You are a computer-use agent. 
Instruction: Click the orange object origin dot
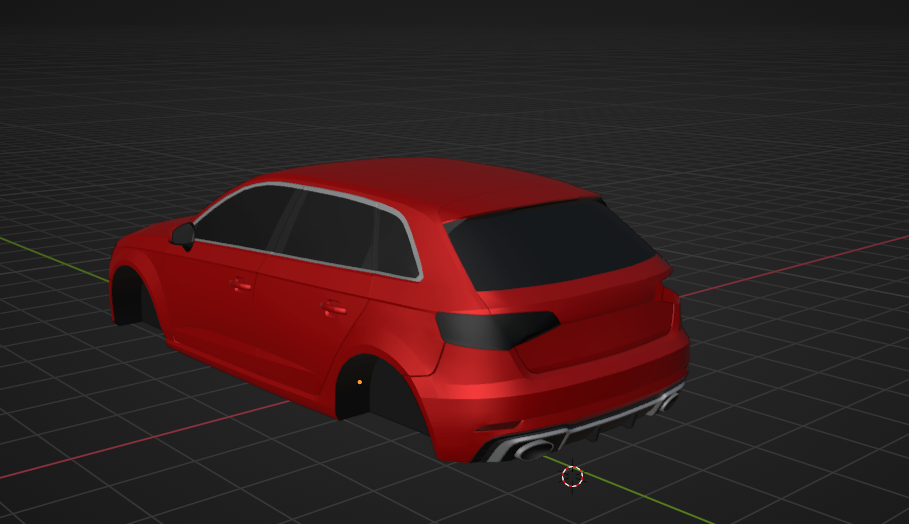360,382
